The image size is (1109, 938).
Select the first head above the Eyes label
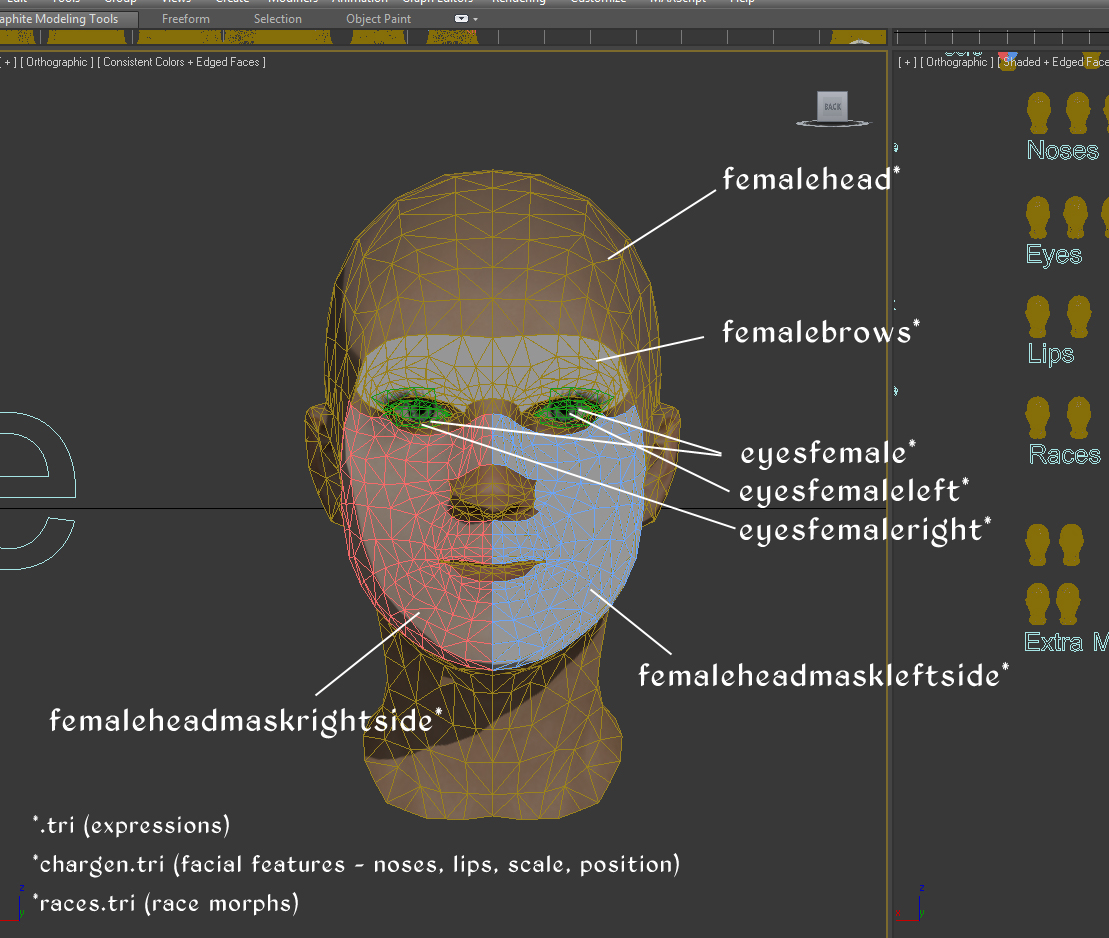(x=1038, y=218)
